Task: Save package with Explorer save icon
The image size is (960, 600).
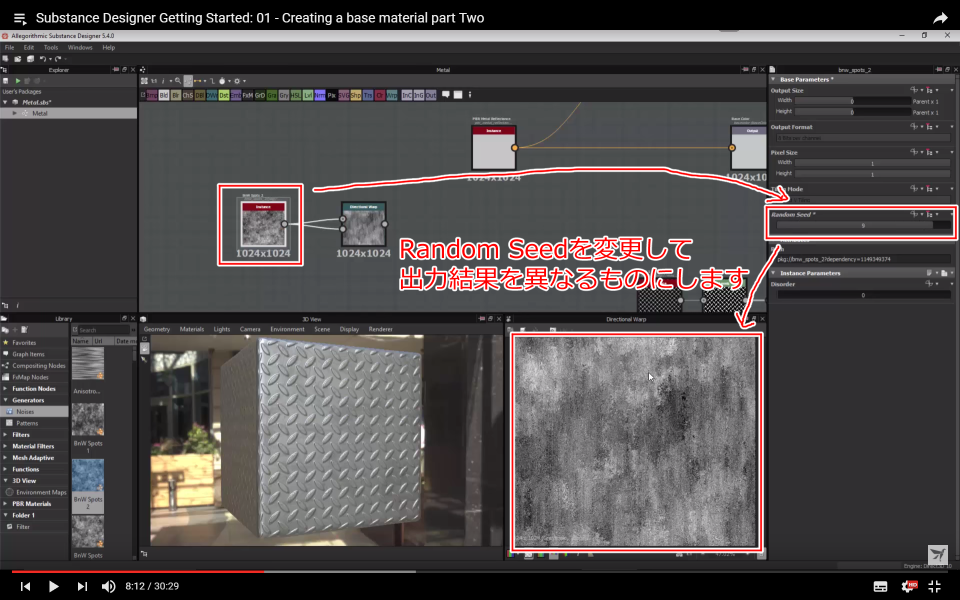Action: 6,81
